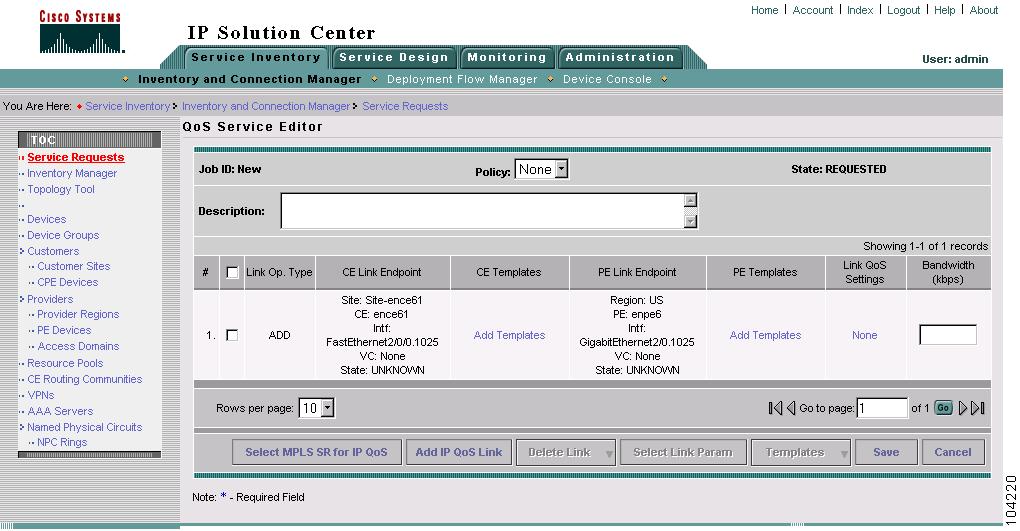This screenshot has height=531, width=1020.
Task: Go to next page arrow icon
Action: click(x=963, y=408)
